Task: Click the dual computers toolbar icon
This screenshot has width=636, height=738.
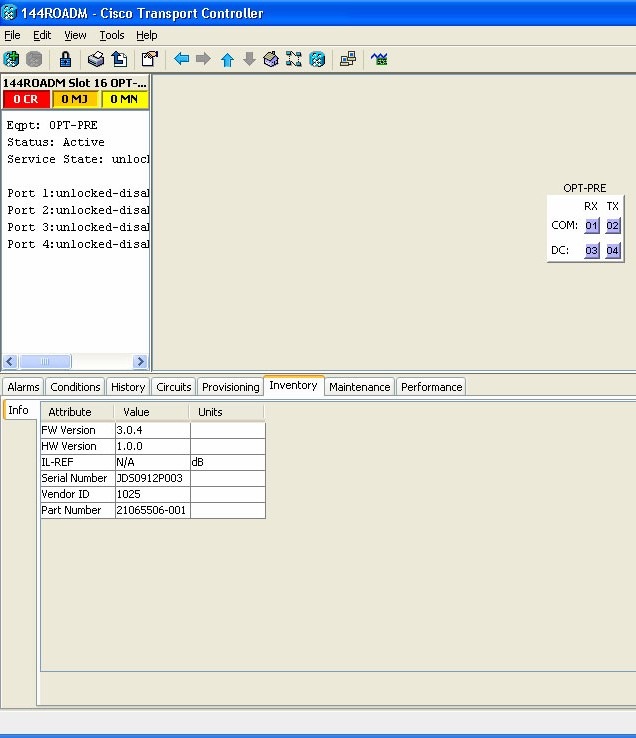Action: click(x=348, y=59)
